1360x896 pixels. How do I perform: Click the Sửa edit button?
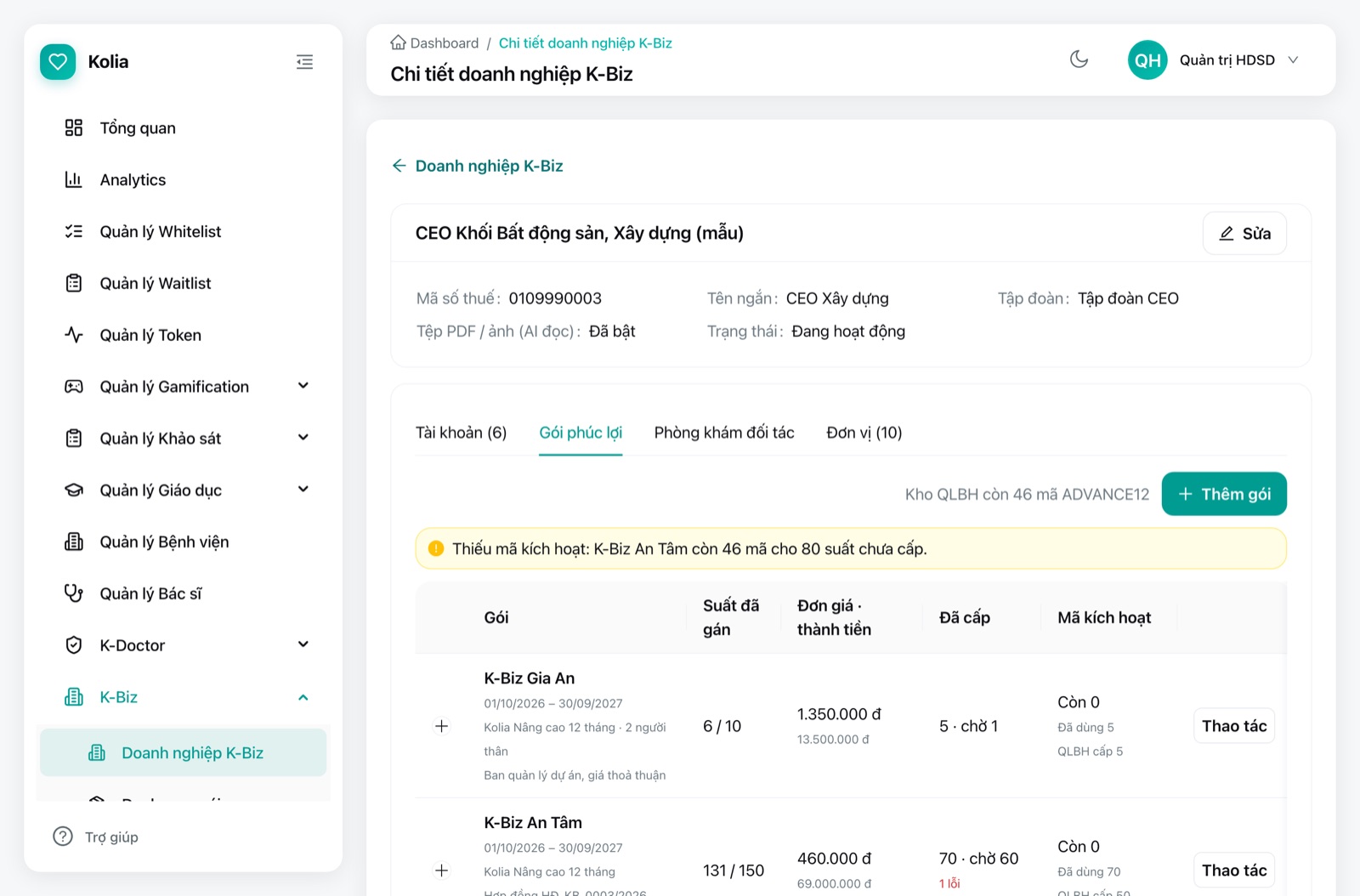coord(1244,234)
